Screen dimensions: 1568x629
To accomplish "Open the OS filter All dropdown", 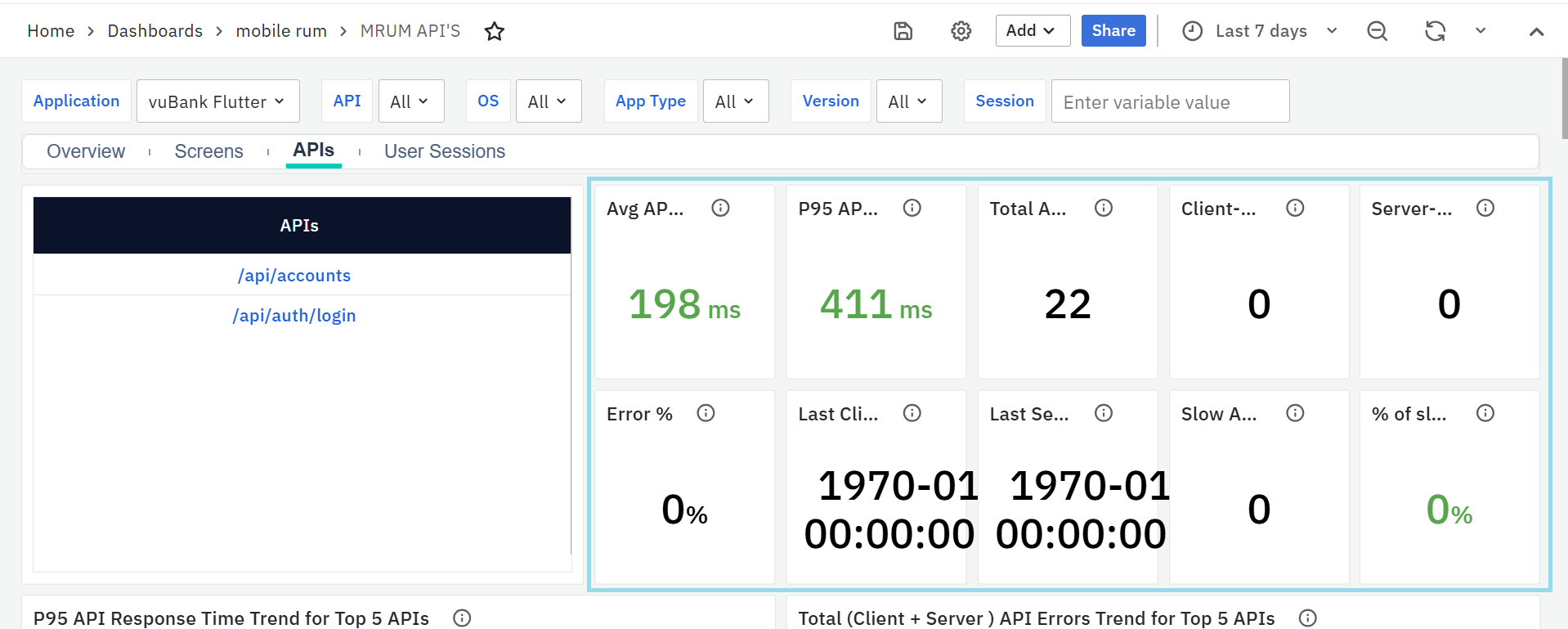I will 548,101.
